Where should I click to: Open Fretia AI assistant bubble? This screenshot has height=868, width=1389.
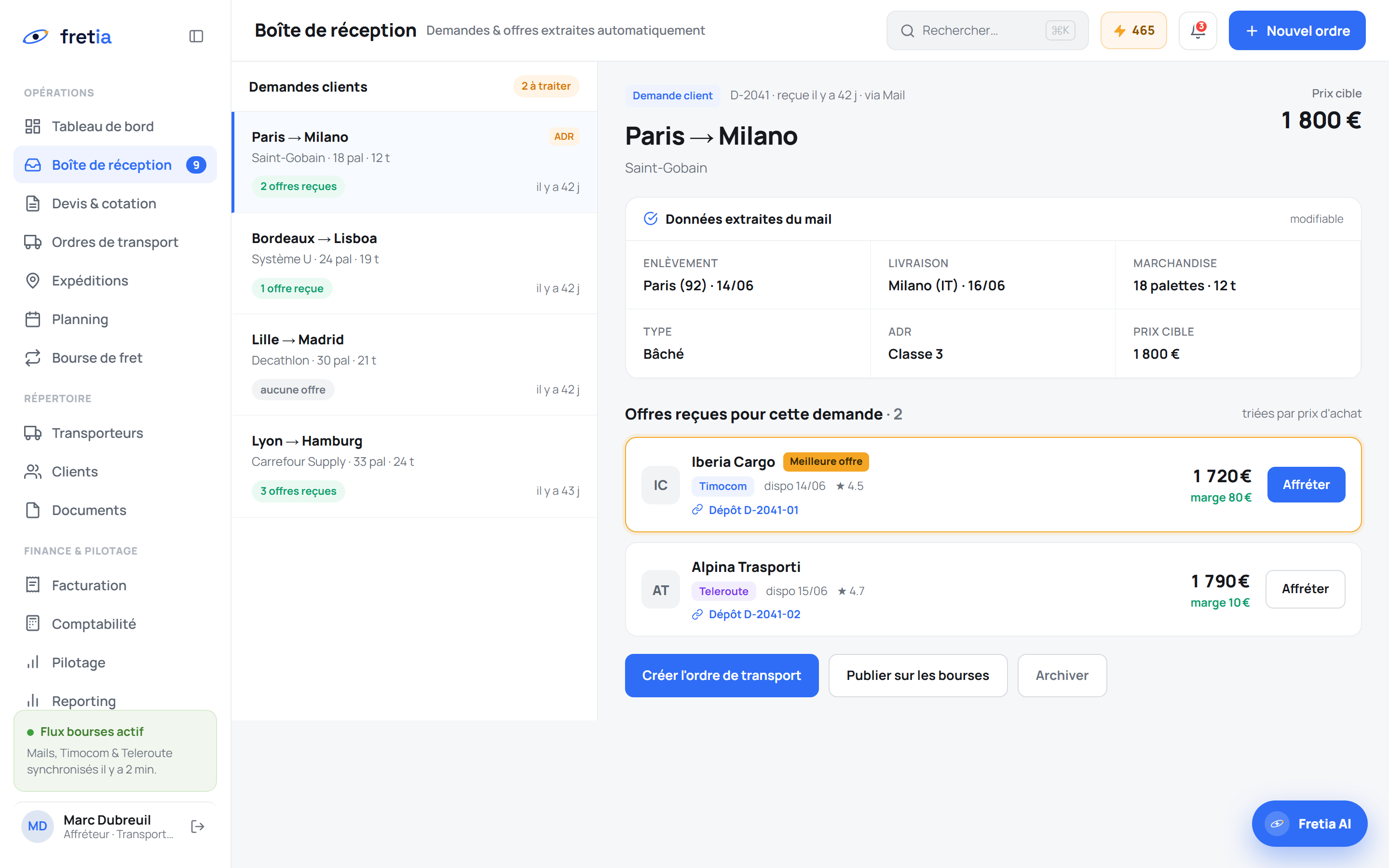pos(1309,823)
